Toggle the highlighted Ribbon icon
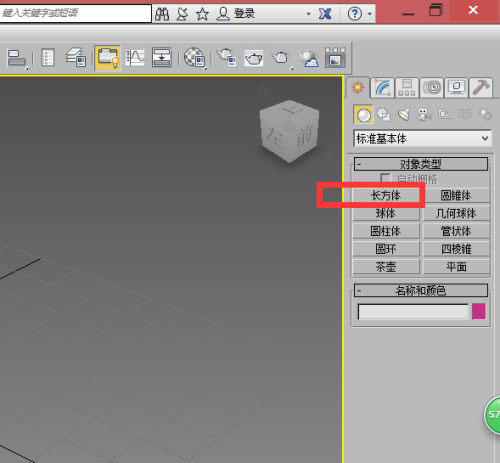The image size is (500, 463). click(x=107, y=58)
